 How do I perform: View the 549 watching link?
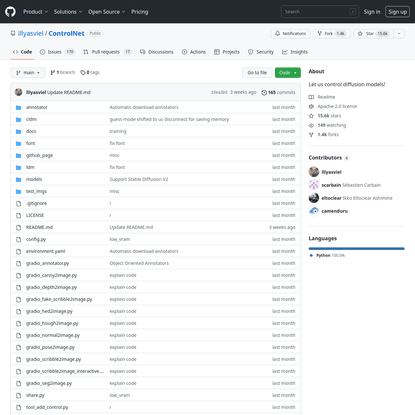pos(327,125)
